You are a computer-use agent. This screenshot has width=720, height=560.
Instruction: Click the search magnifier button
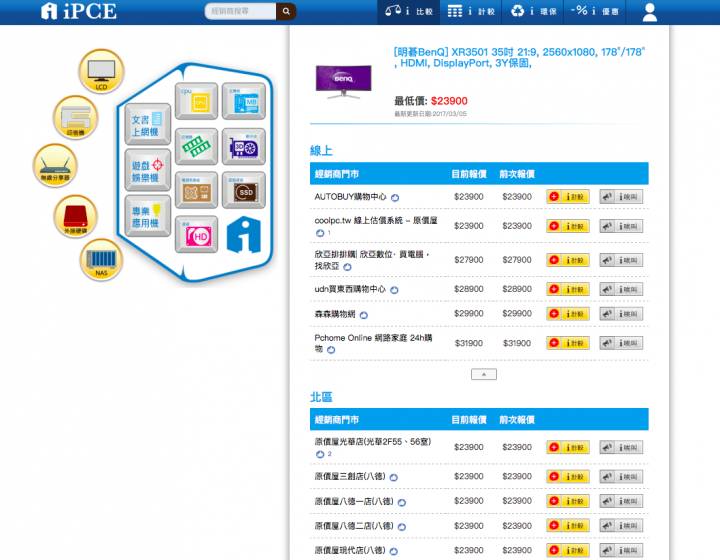click(x=286, y=11)
